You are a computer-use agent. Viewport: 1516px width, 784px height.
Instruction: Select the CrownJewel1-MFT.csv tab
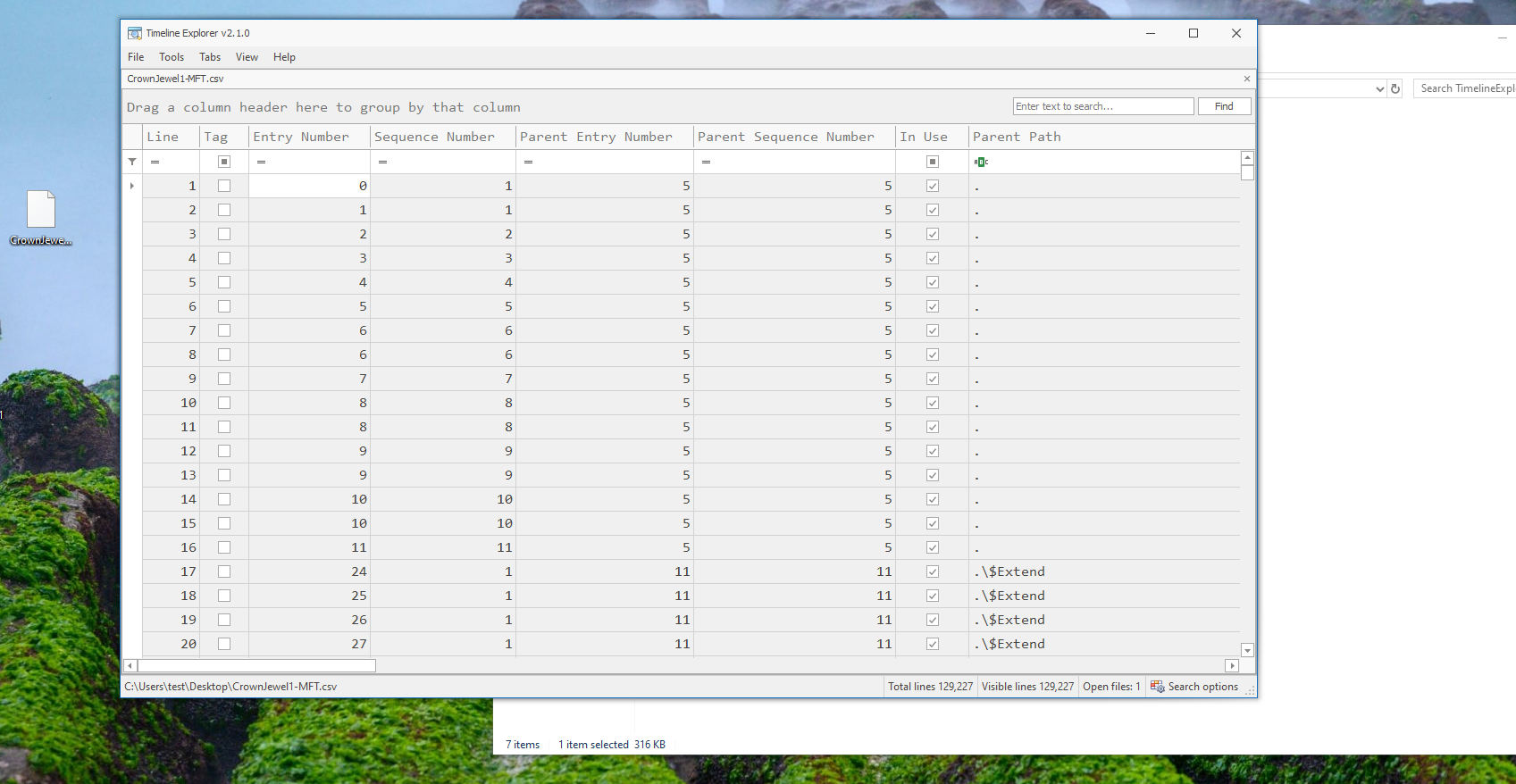click(x=175, y=79)
